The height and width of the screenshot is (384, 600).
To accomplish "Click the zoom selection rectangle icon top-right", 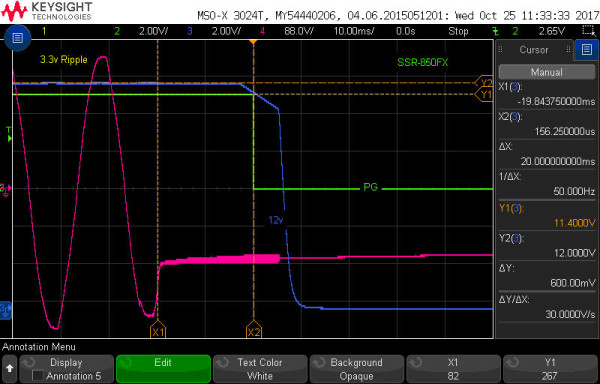I will pos(587,30).
